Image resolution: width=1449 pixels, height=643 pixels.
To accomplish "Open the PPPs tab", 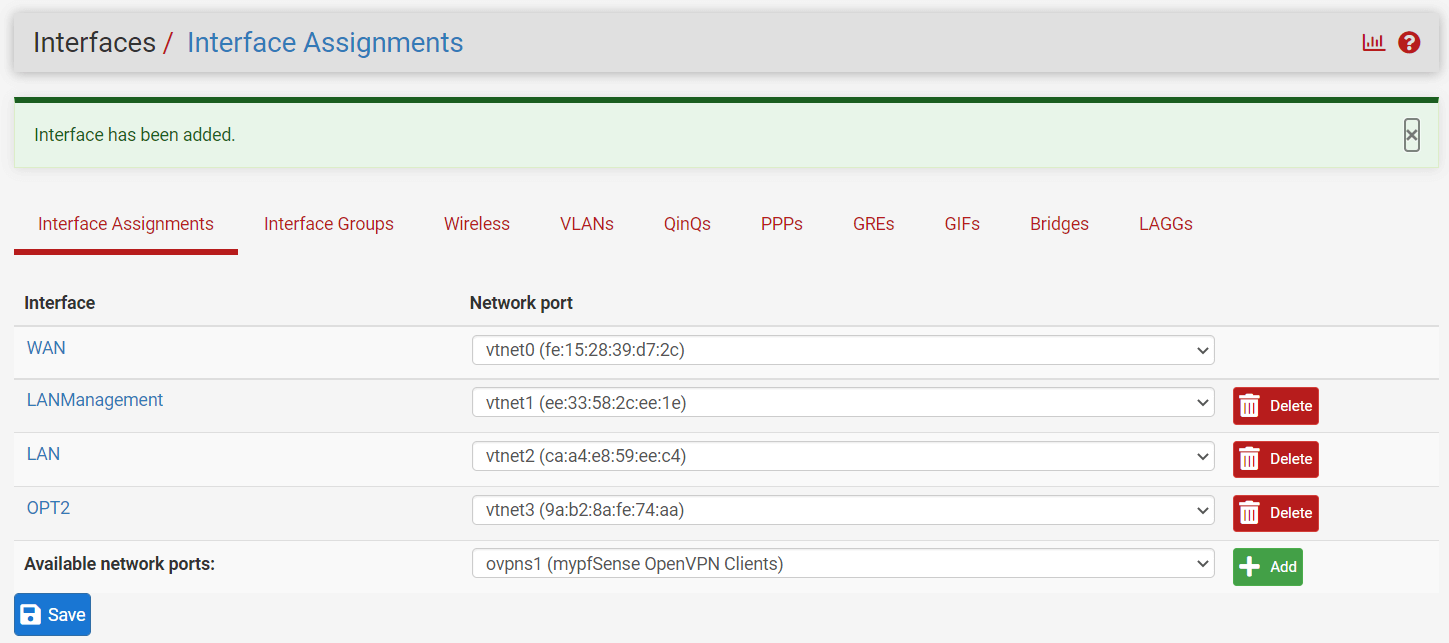I will (x=782, y=224).
